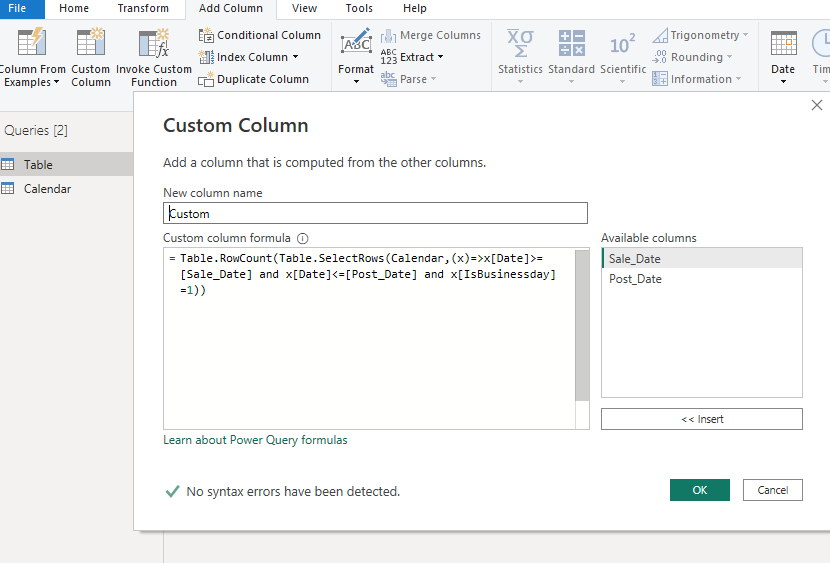Screen dimensions: 830x563
Task: Click Merge Columns
Action: 430,35
